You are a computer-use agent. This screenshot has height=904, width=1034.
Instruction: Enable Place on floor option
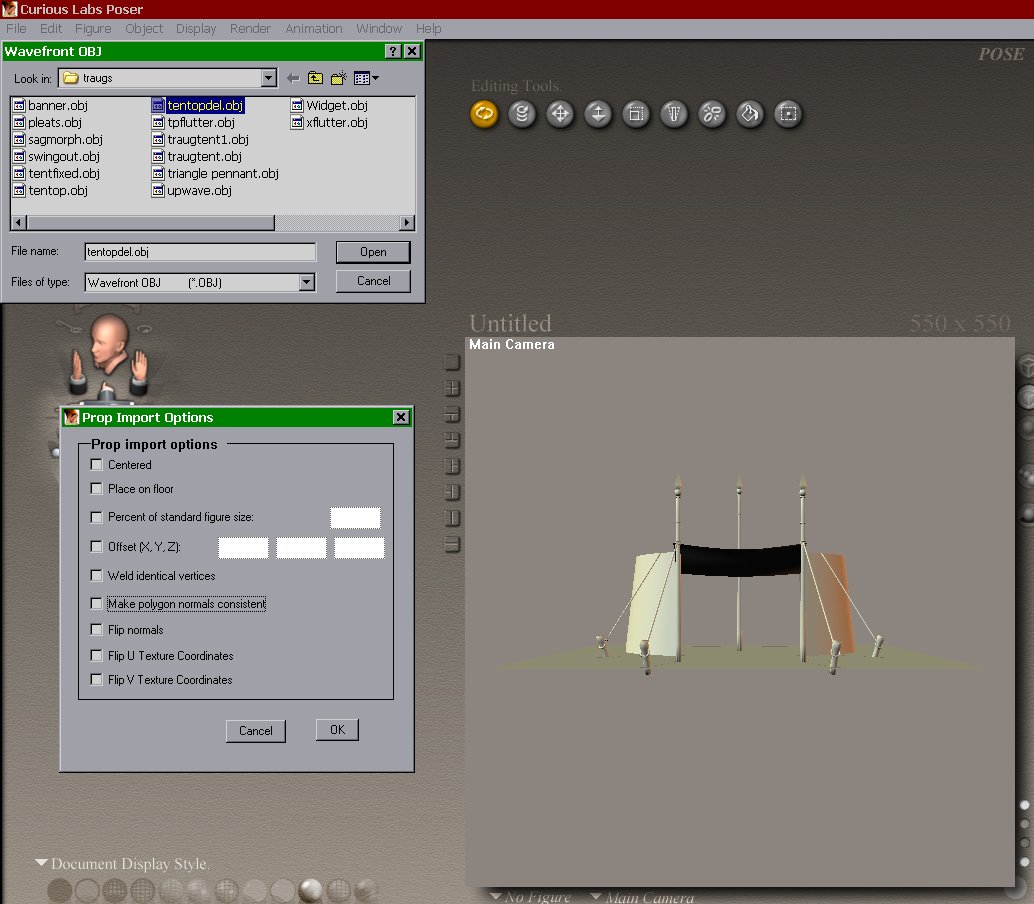96,488
